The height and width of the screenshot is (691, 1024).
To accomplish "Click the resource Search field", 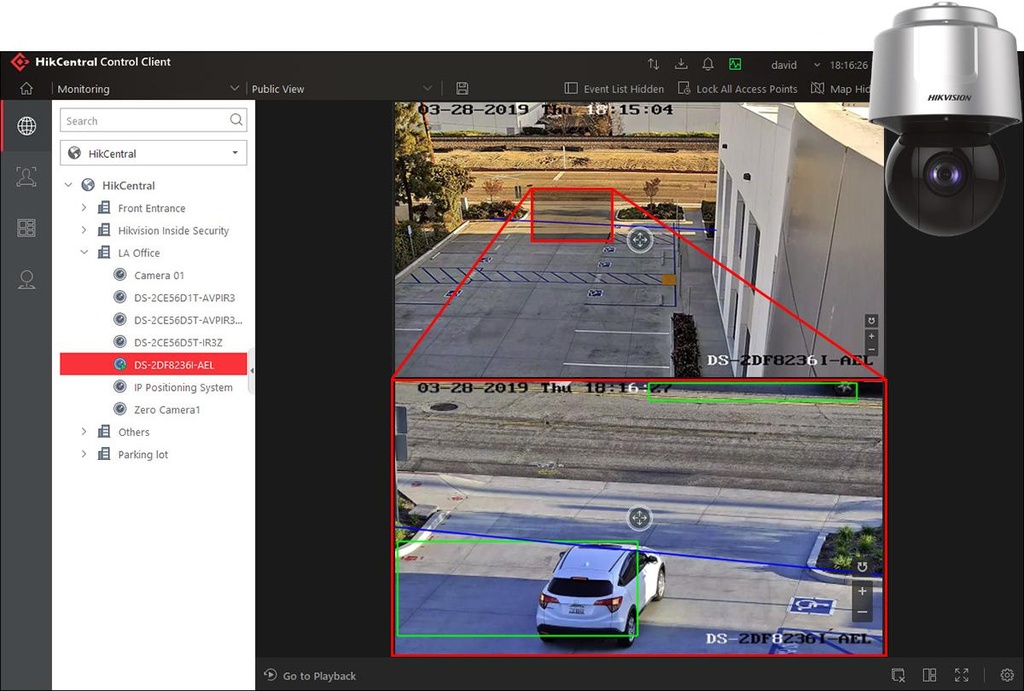I will tap(153, 120).
